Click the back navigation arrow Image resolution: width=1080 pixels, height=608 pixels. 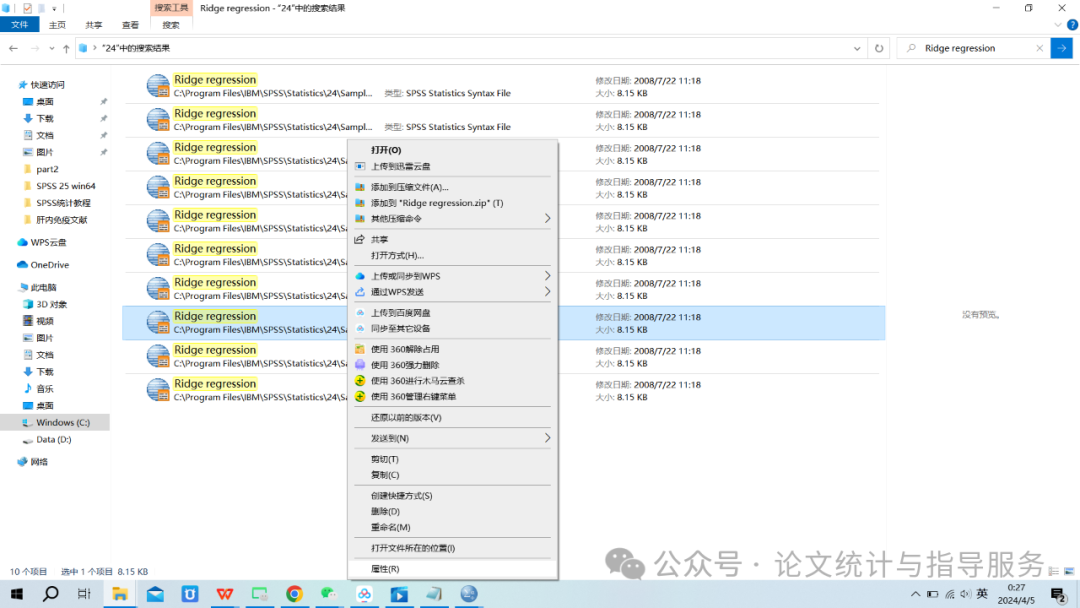[x=13, y=48]
